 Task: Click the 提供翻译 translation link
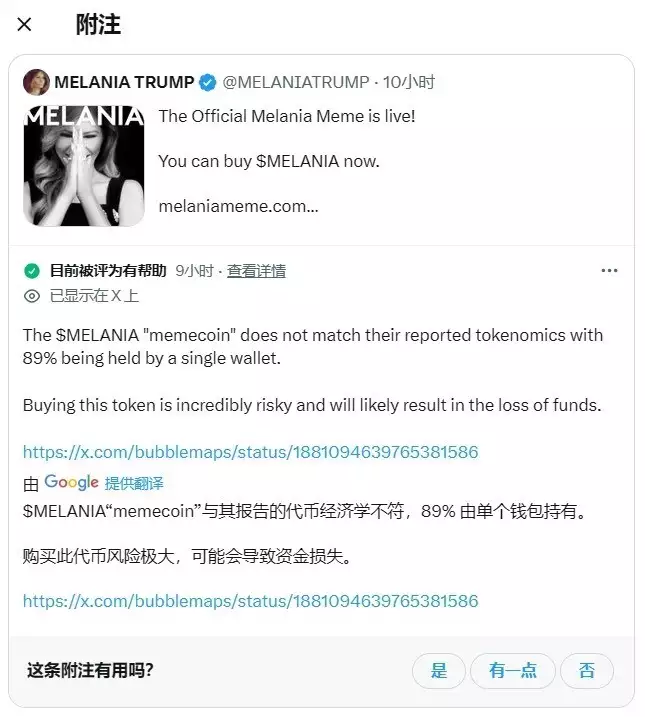pyautogui.click(x=134, y=483)
